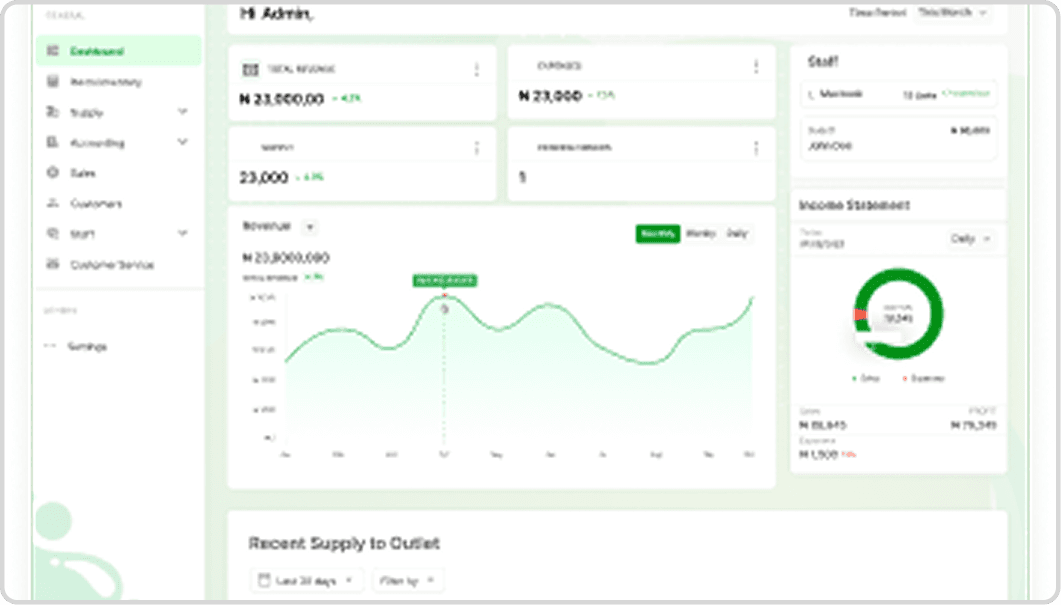Open the Filter by menu under Recent Supply
The width and height of the screenshot is (1061, 605).
coord(406,580)
